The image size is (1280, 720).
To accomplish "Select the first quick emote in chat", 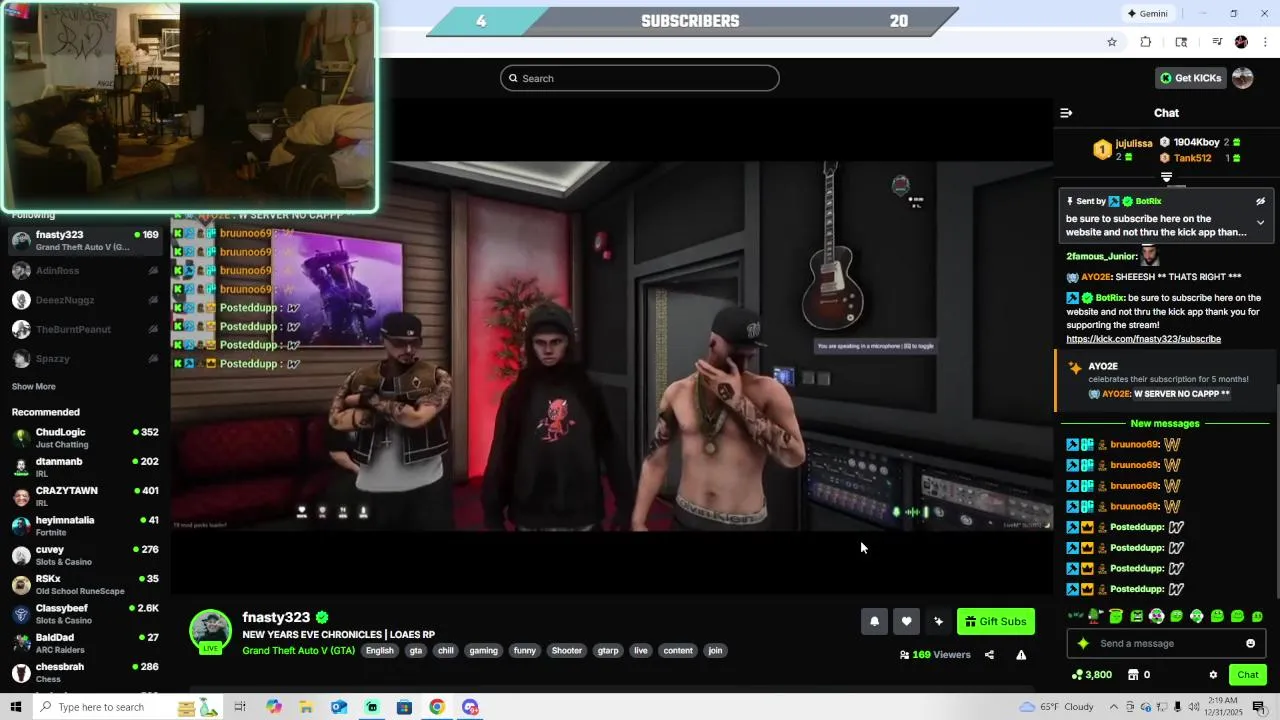I will [1076, 616].
